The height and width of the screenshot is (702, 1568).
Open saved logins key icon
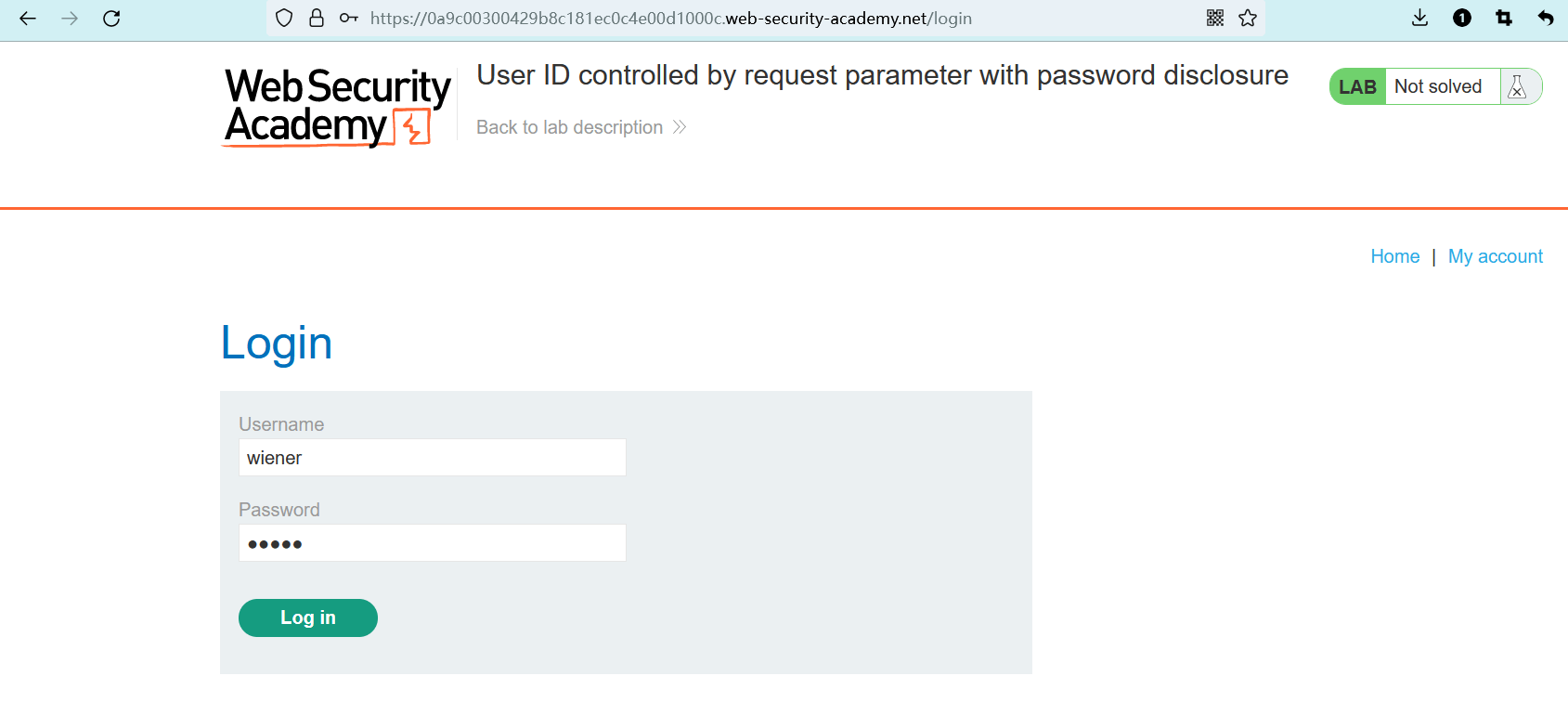click(349, 19)
